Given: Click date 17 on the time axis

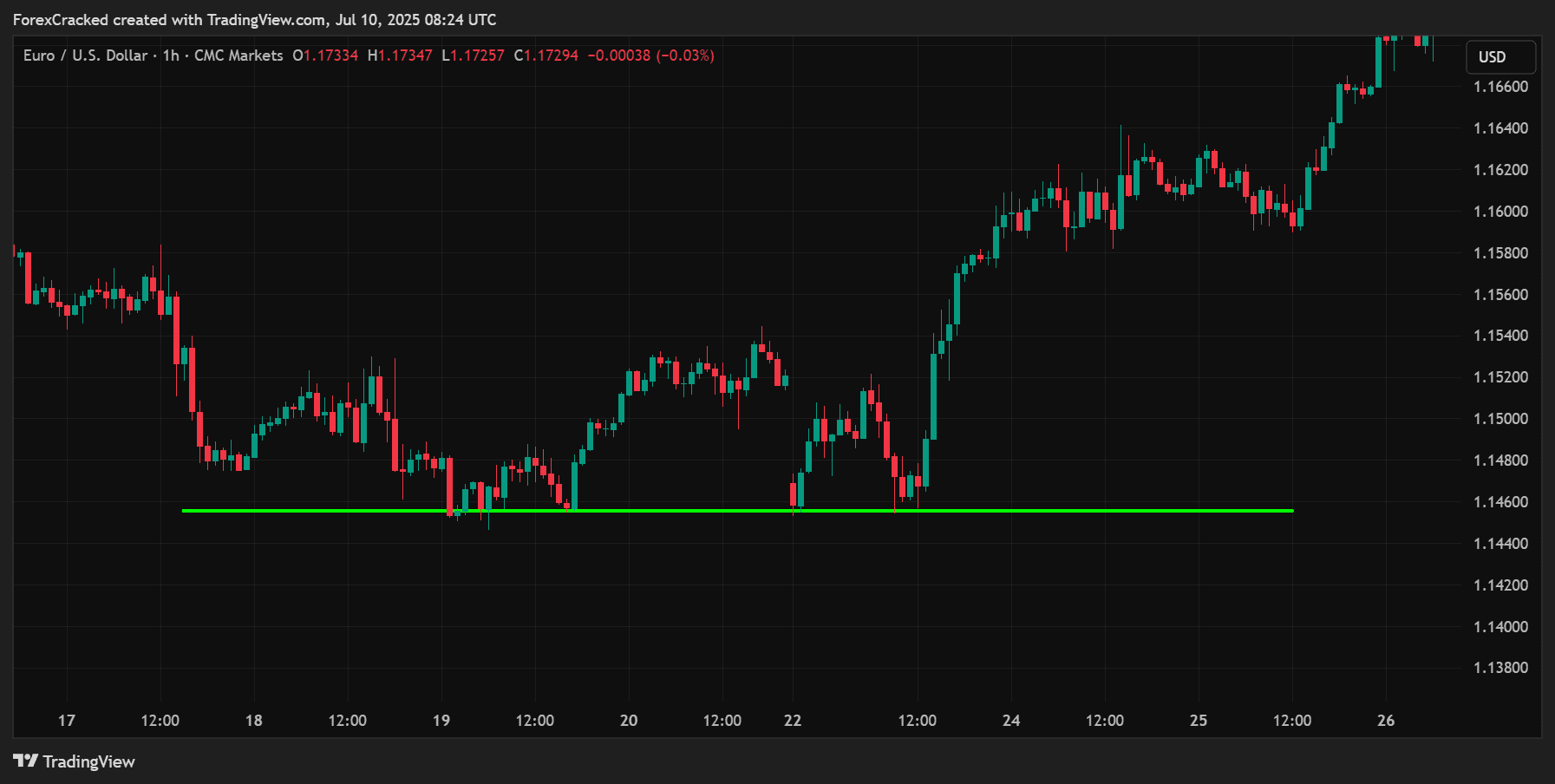Looking at the screenshot, I should tap(67, 721).
